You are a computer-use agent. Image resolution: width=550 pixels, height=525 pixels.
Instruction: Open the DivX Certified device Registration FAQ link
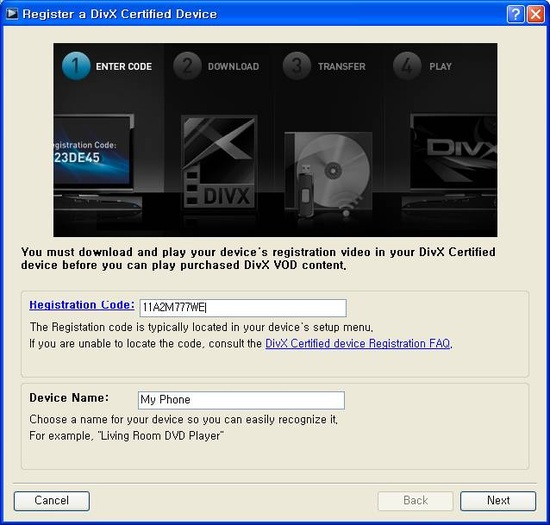(358, 343)
